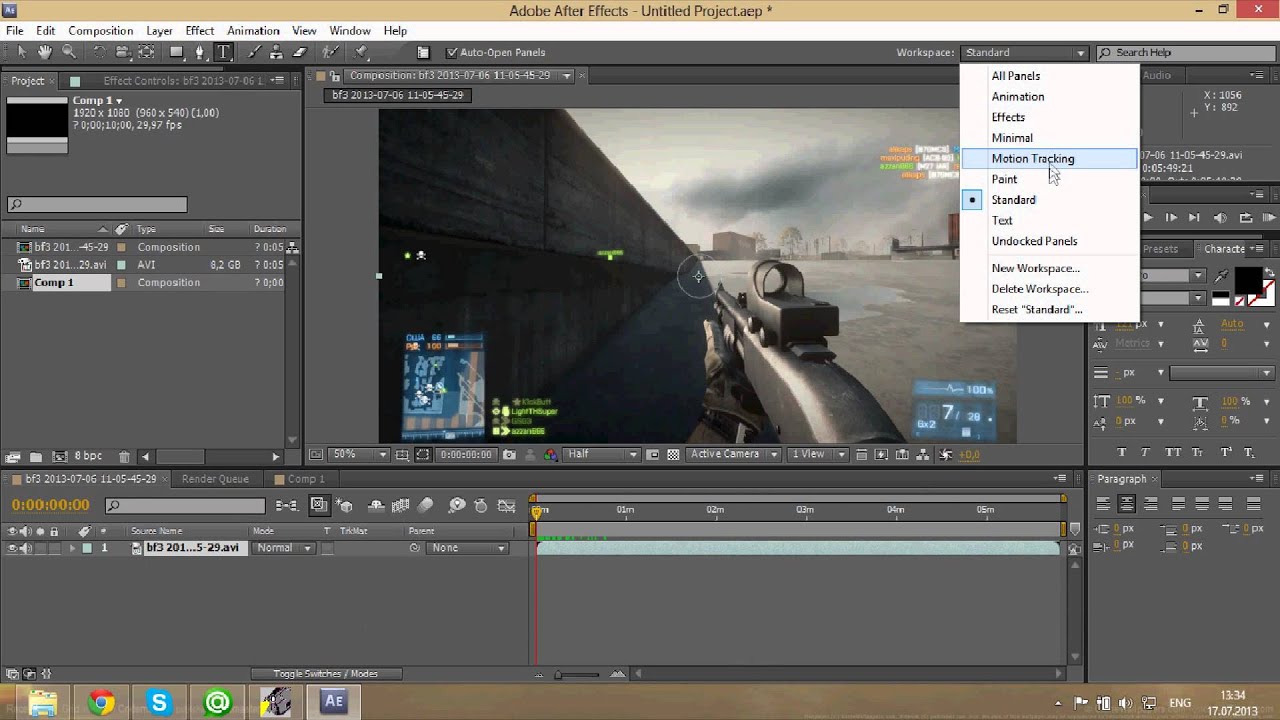The height and width of the screenshot is (720, 1280).
Task: Toggle viewer lock on Composition panel
Action: [335, 76]
